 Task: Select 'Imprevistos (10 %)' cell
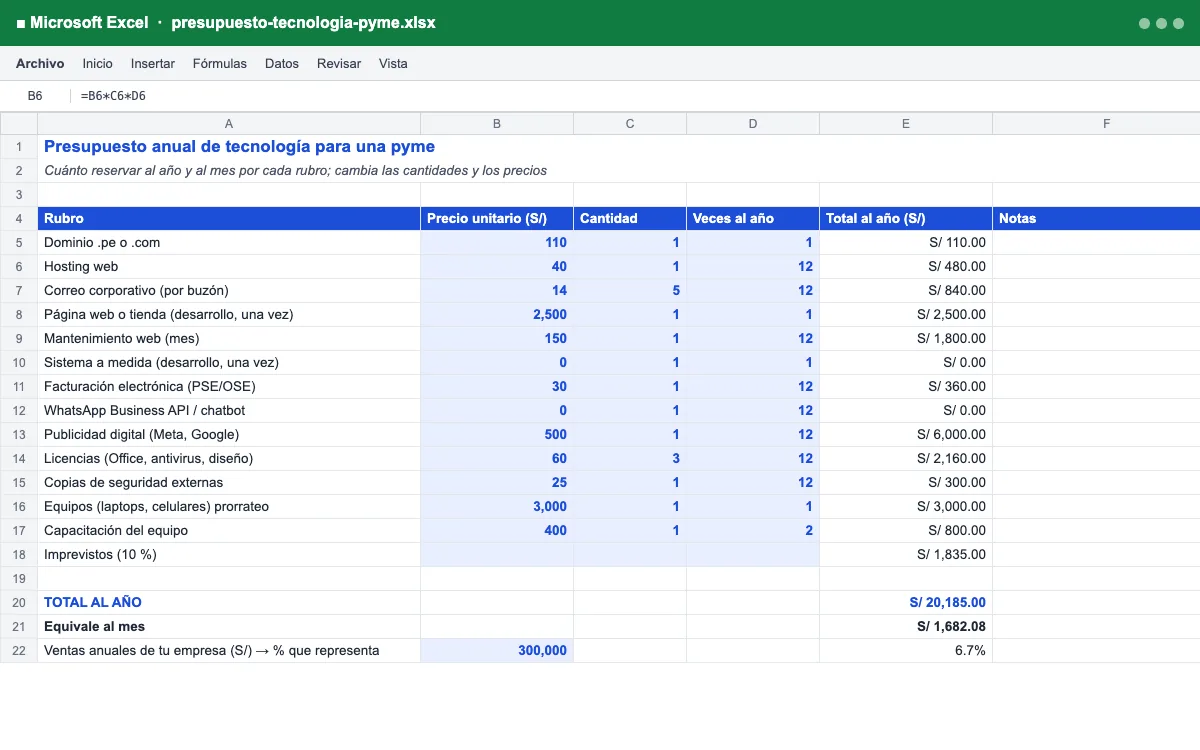click(229, 554)
